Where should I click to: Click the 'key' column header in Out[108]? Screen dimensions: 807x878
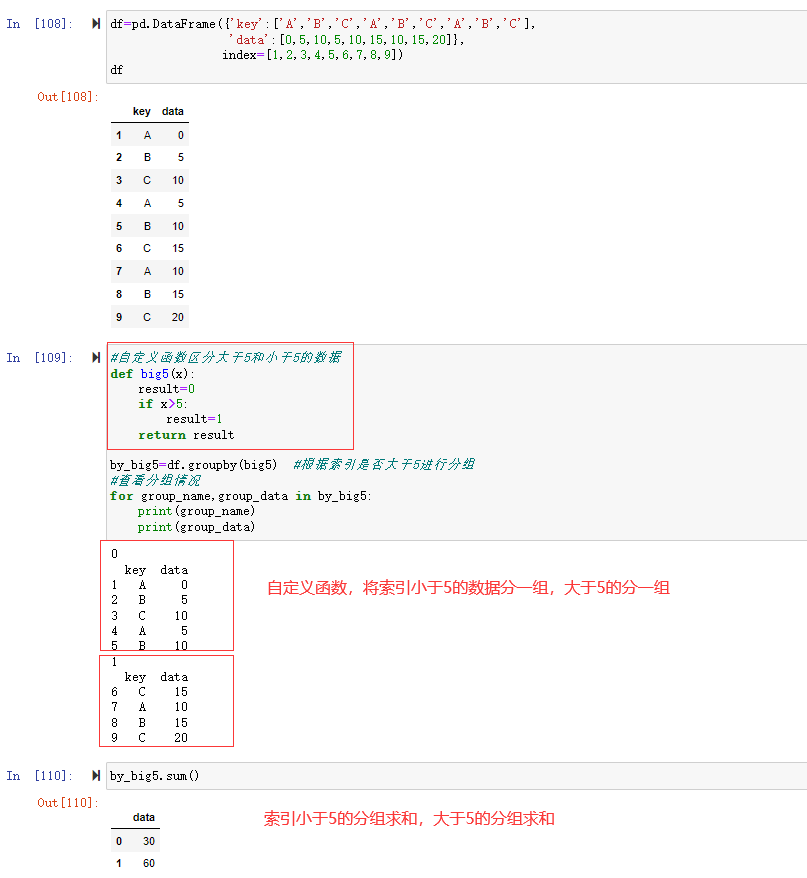point(142,111)
